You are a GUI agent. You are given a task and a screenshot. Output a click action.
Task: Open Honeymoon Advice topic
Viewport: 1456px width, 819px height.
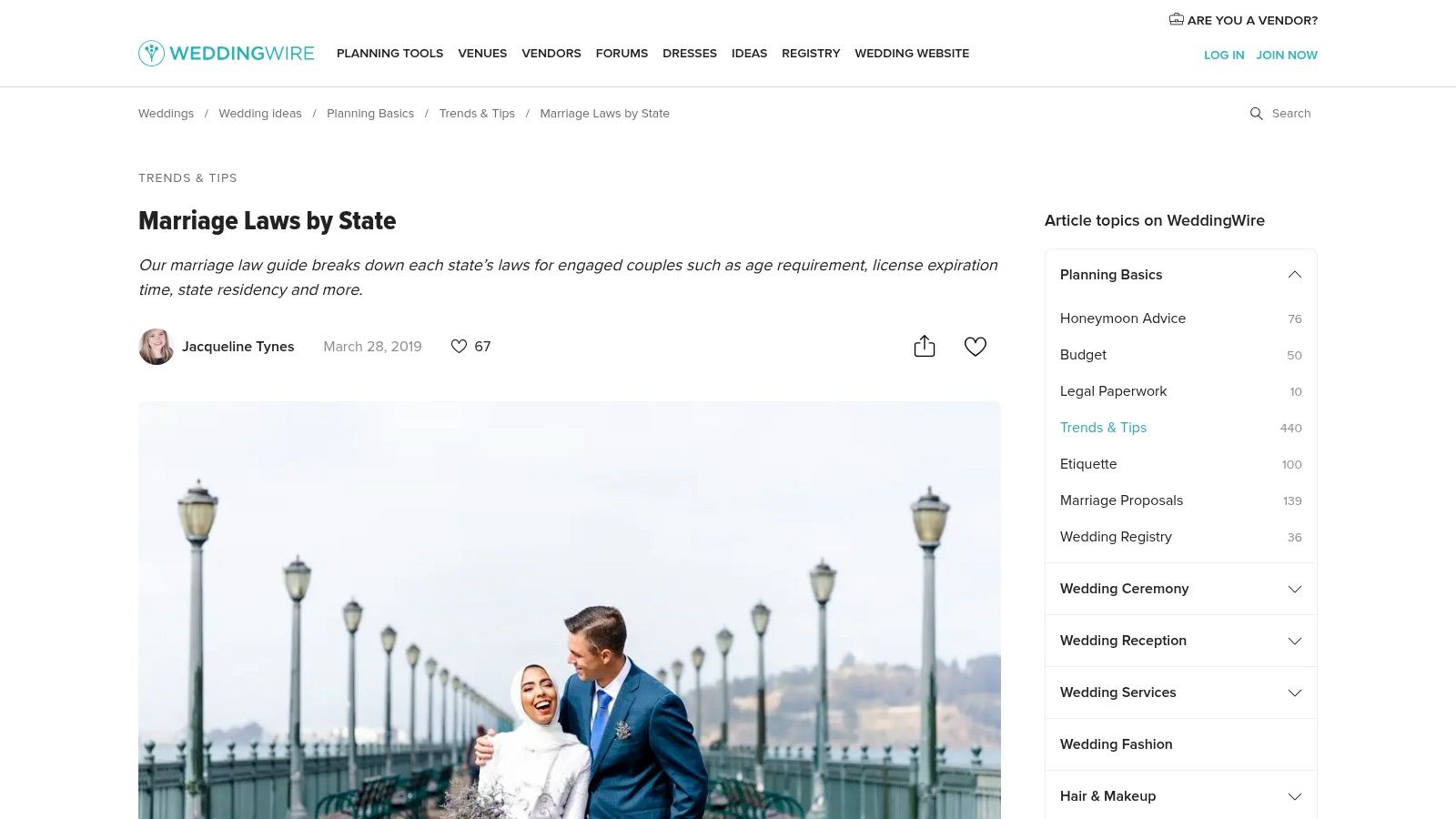1123,318
